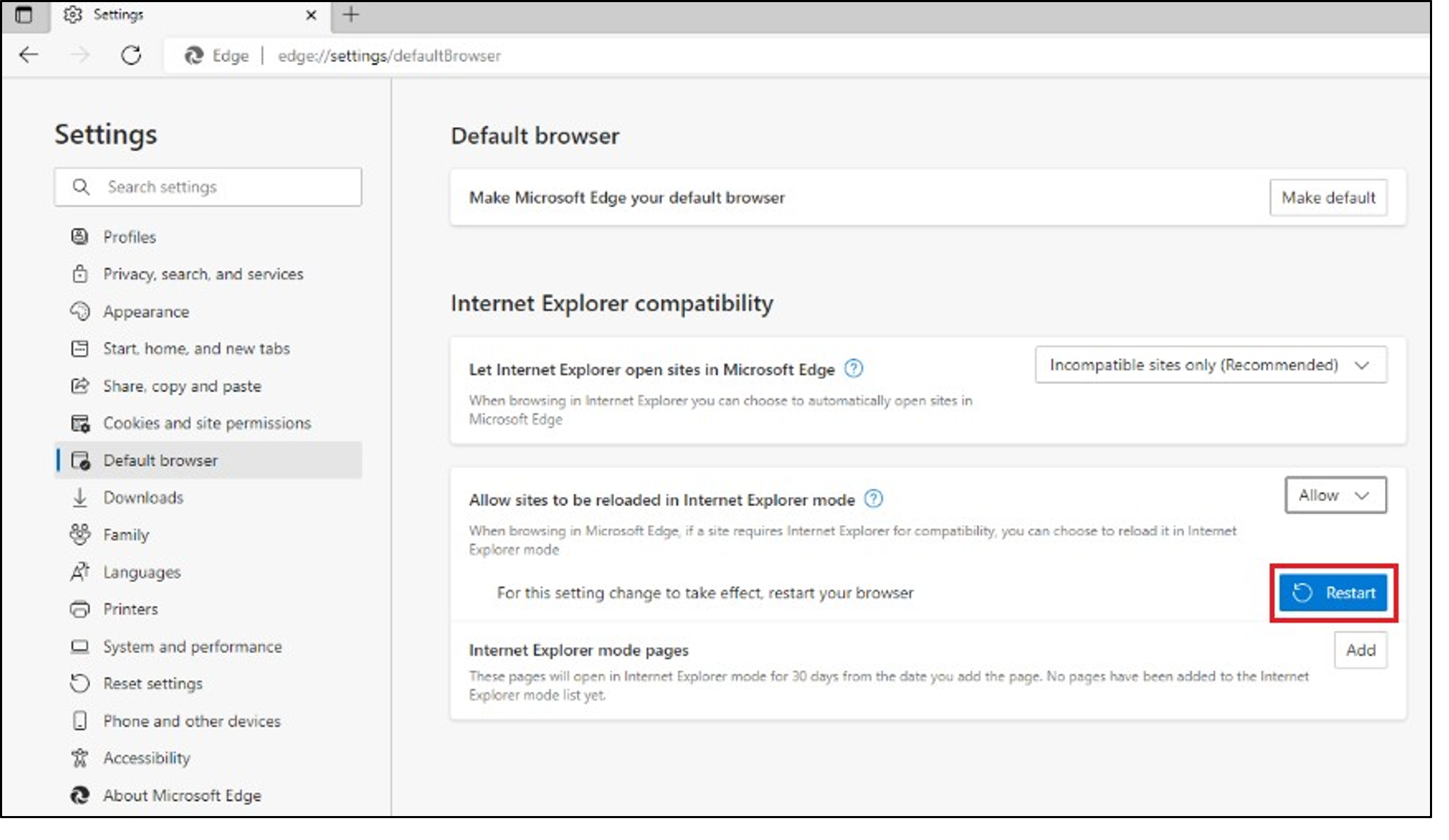The width and height of the screenshot is (1449, 840).
Task: Click the Cookies and site permissions icon
Action: (80, 423)
